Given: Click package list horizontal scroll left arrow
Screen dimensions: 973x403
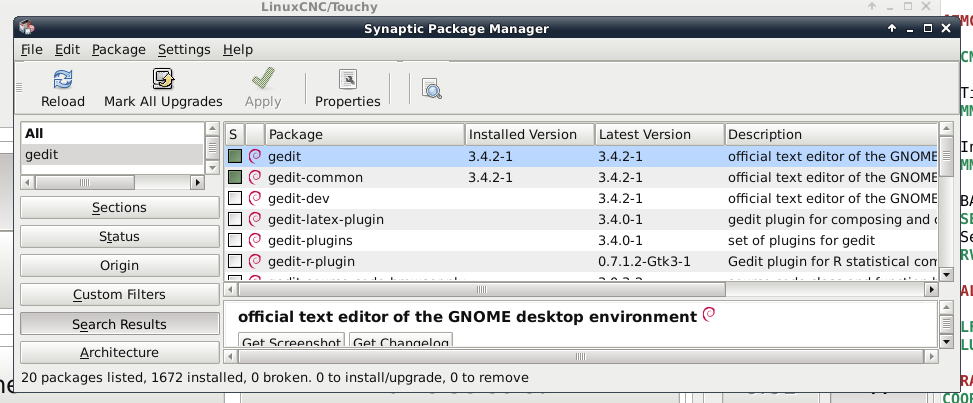Looking at the screenshot, I should tap(230, 289).
